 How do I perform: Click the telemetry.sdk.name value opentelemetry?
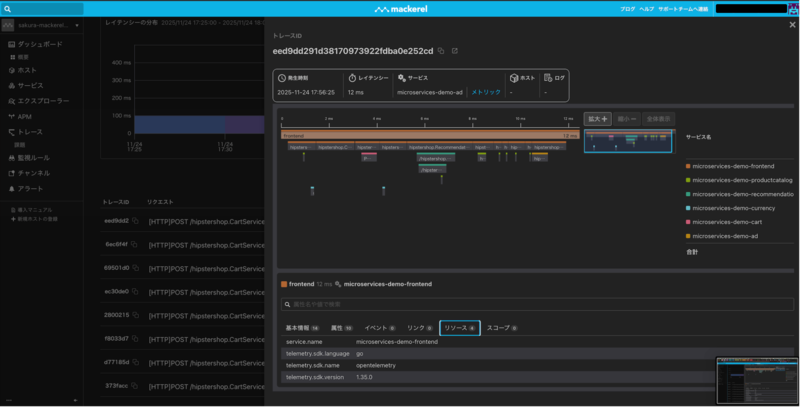point(376,365)
